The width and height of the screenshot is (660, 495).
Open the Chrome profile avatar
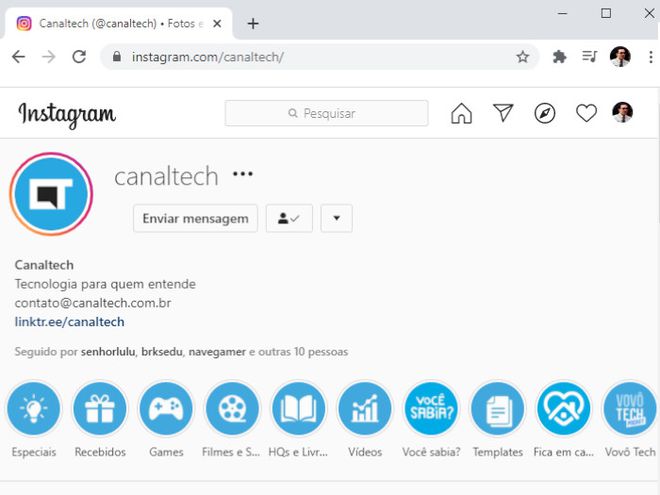coord(620,56)
